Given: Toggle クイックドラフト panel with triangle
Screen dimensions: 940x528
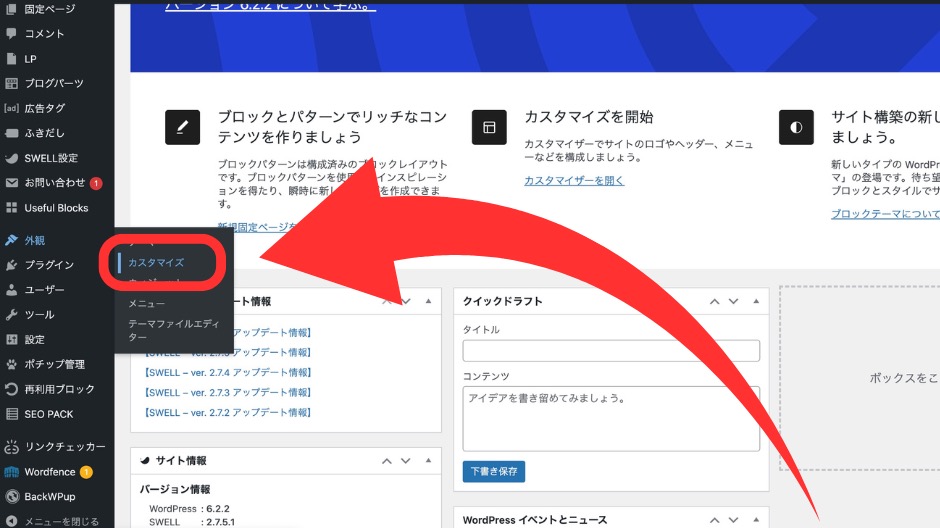Looking at the screenshot, I should click(756, 301).
